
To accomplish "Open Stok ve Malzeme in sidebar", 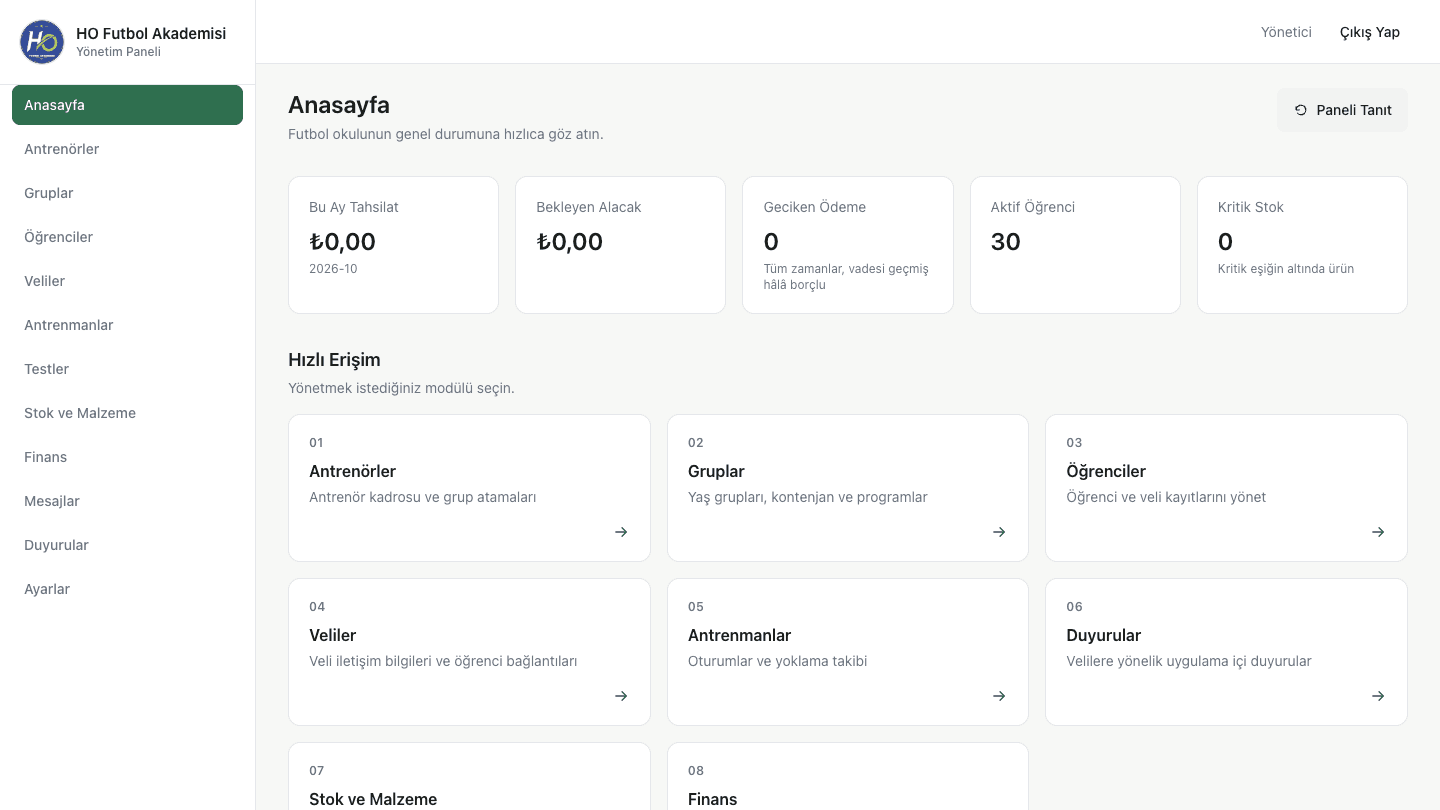I will (127, 413).
